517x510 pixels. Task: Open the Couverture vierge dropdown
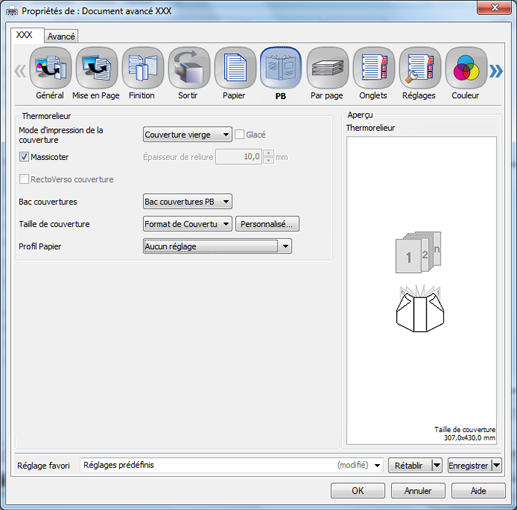[188, 134]
